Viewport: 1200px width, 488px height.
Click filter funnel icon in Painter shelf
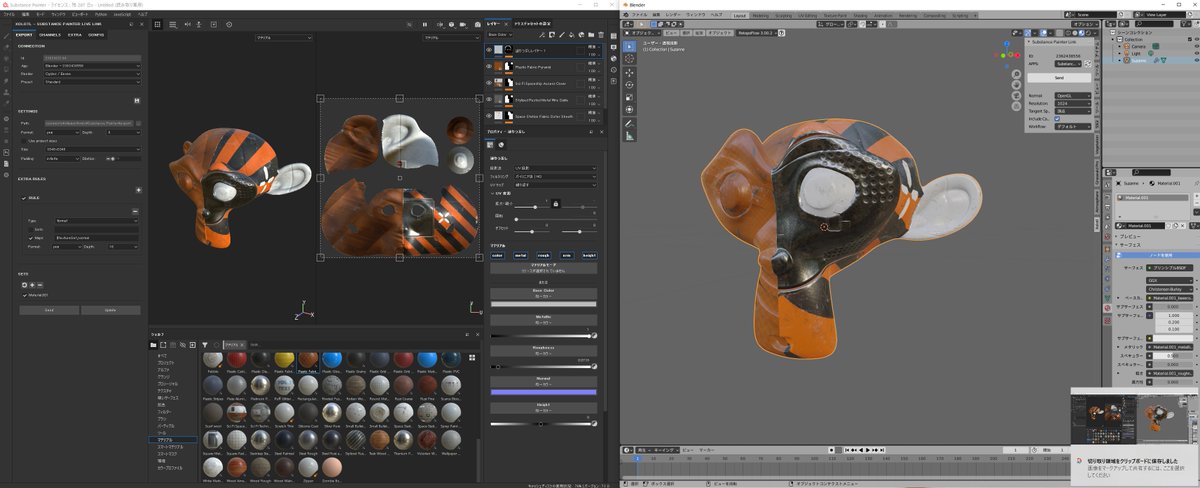coord(204,344)
